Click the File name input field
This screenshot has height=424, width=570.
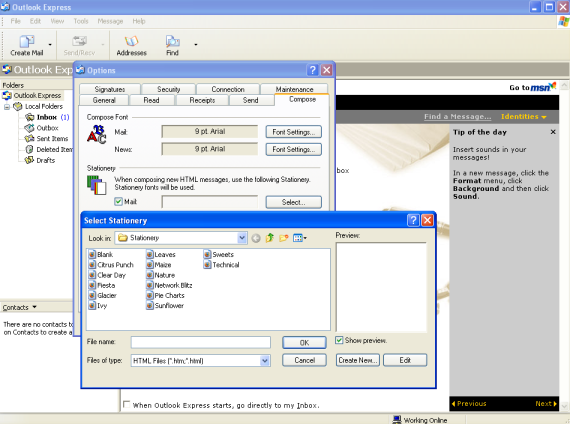point(201,342)
